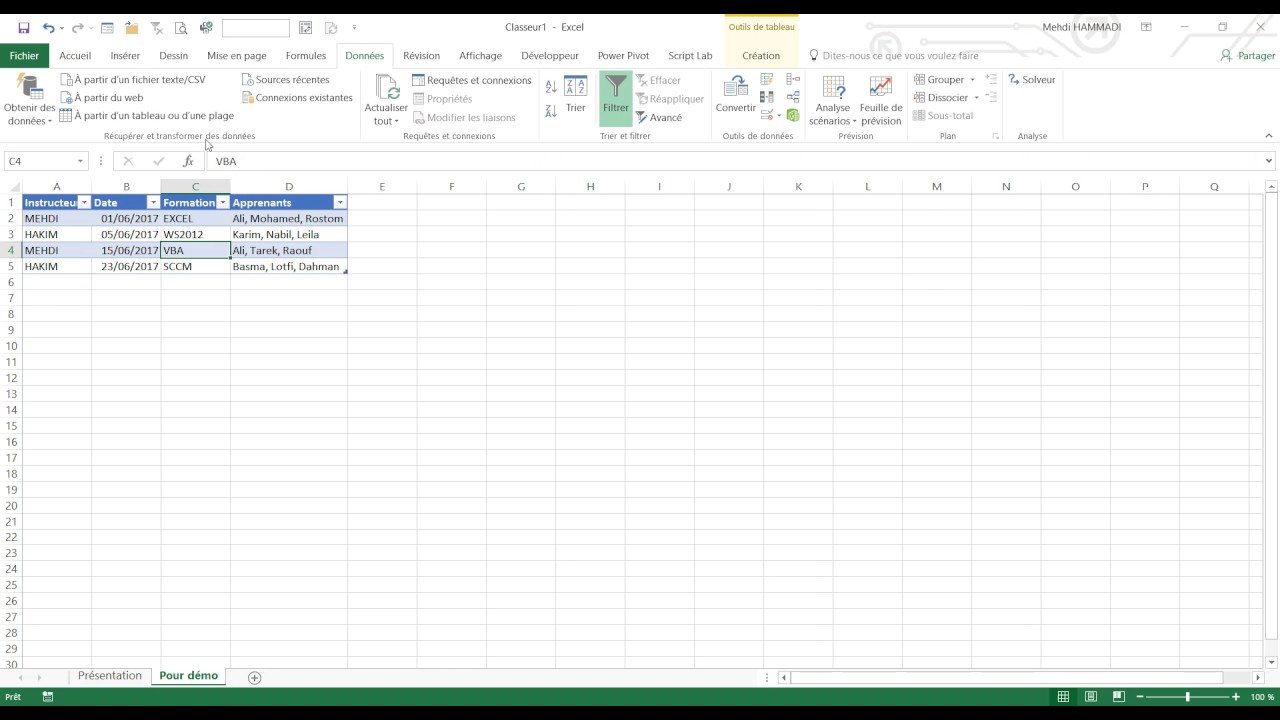Expand the Dissocier dropdown arrow
1280x720 pixels.
click(976, 98)
